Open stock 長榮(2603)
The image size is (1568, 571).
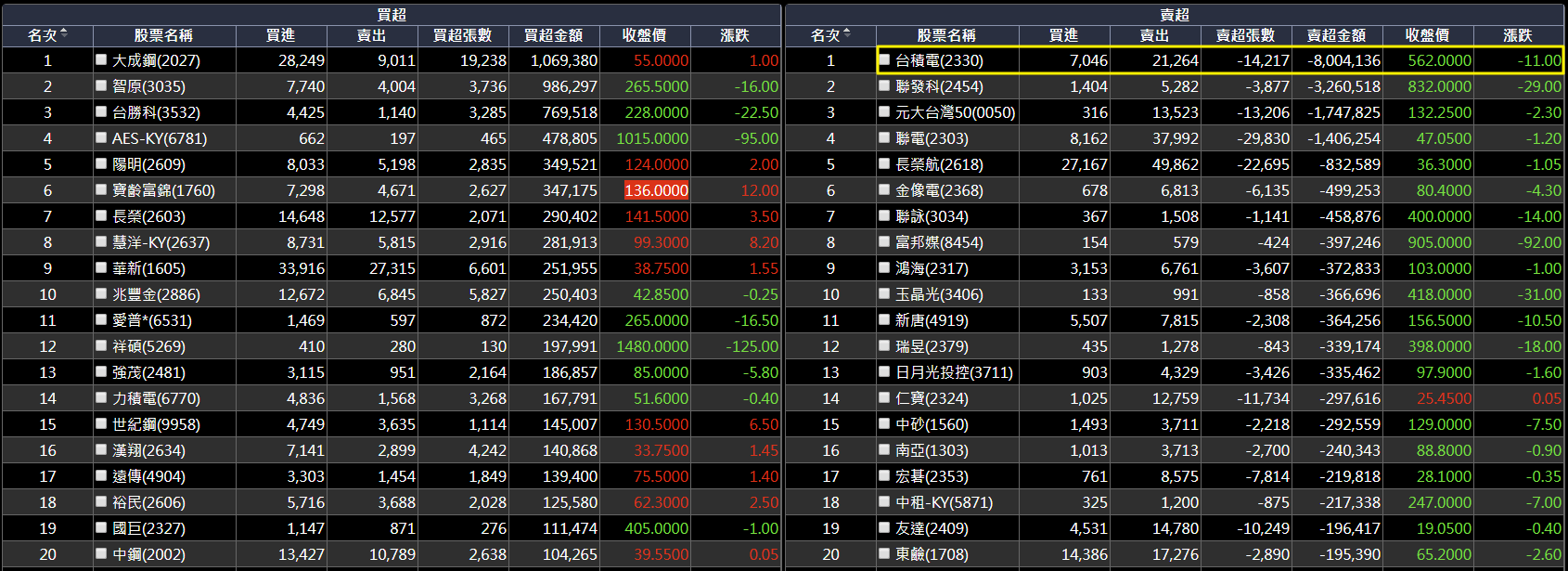click(148, 216)
